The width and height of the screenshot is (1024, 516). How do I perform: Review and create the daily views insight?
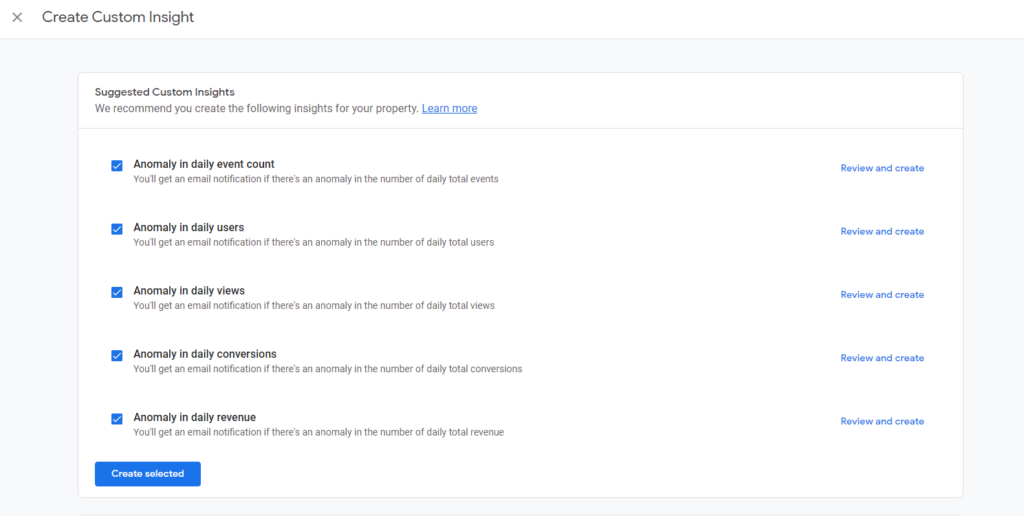click(882, 295)
